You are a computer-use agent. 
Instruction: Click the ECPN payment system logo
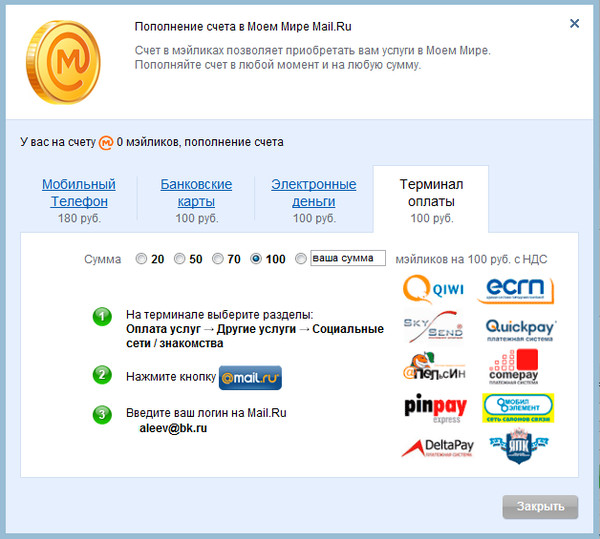point(516,290)
